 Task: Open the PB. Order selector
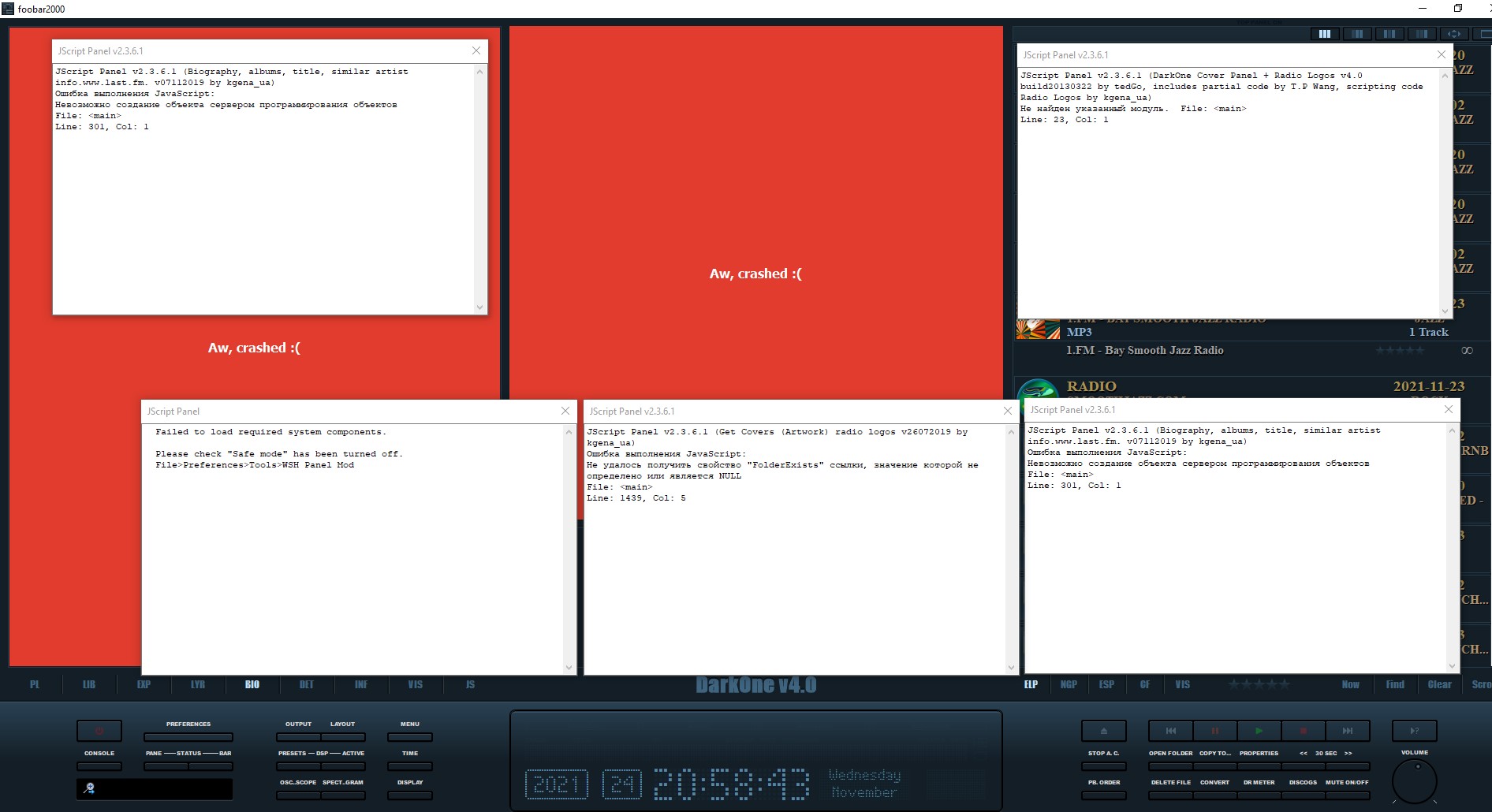point(1103,795)
